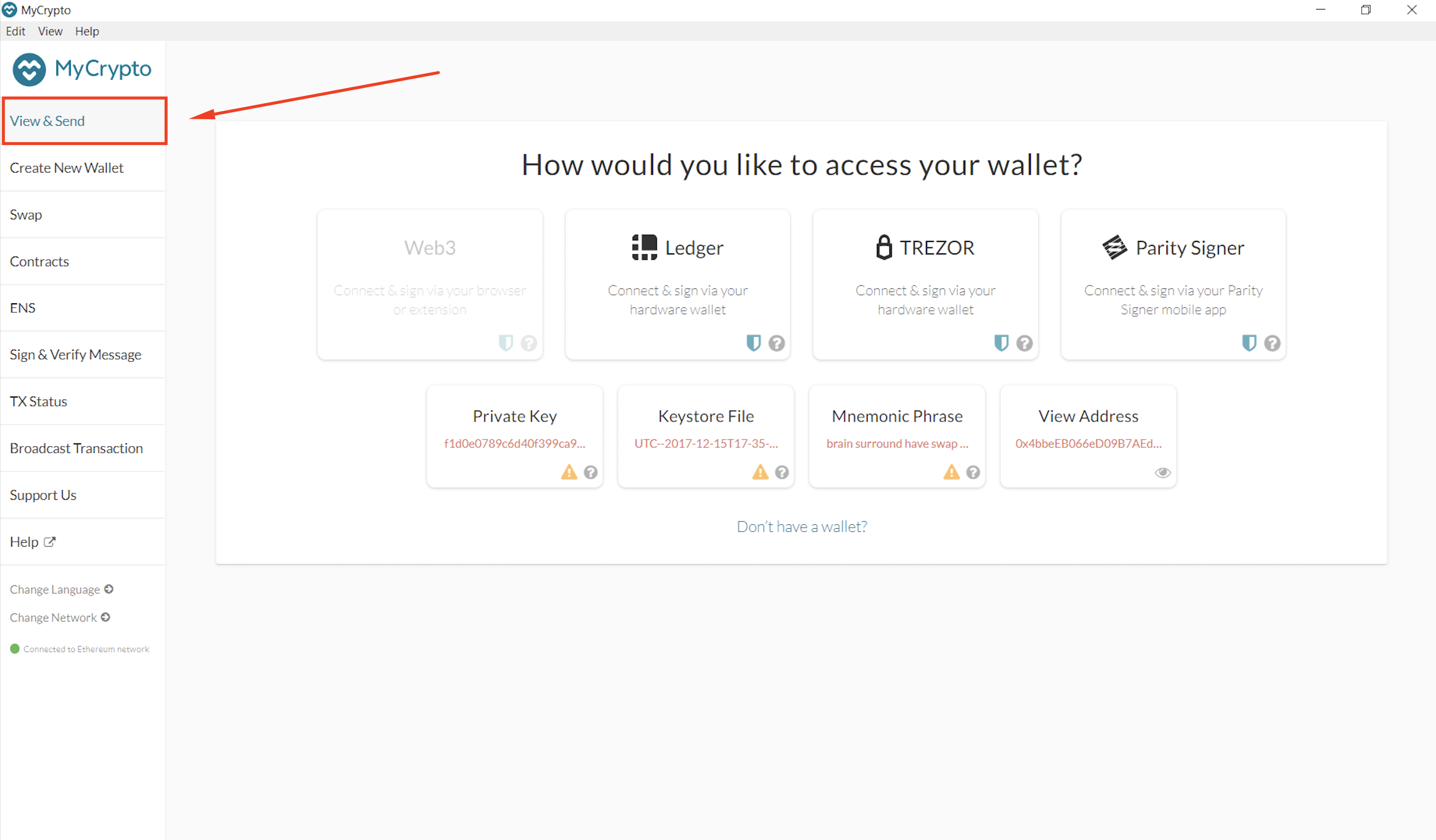Open the Support Us page

pyautogui.click(x=83, y=495)
